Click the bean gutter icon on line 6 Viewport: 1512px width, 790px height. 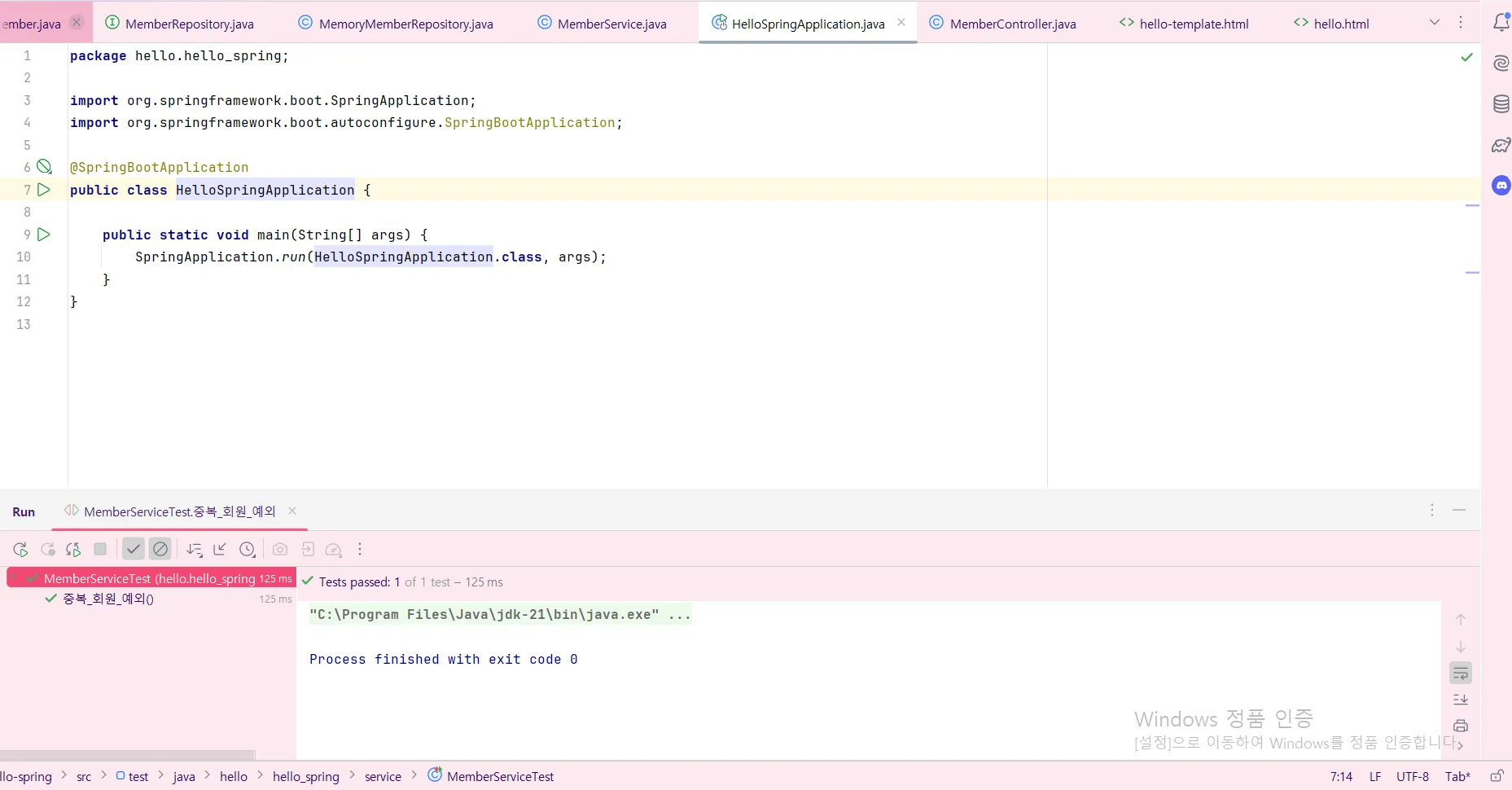click(x=45, y=167)
